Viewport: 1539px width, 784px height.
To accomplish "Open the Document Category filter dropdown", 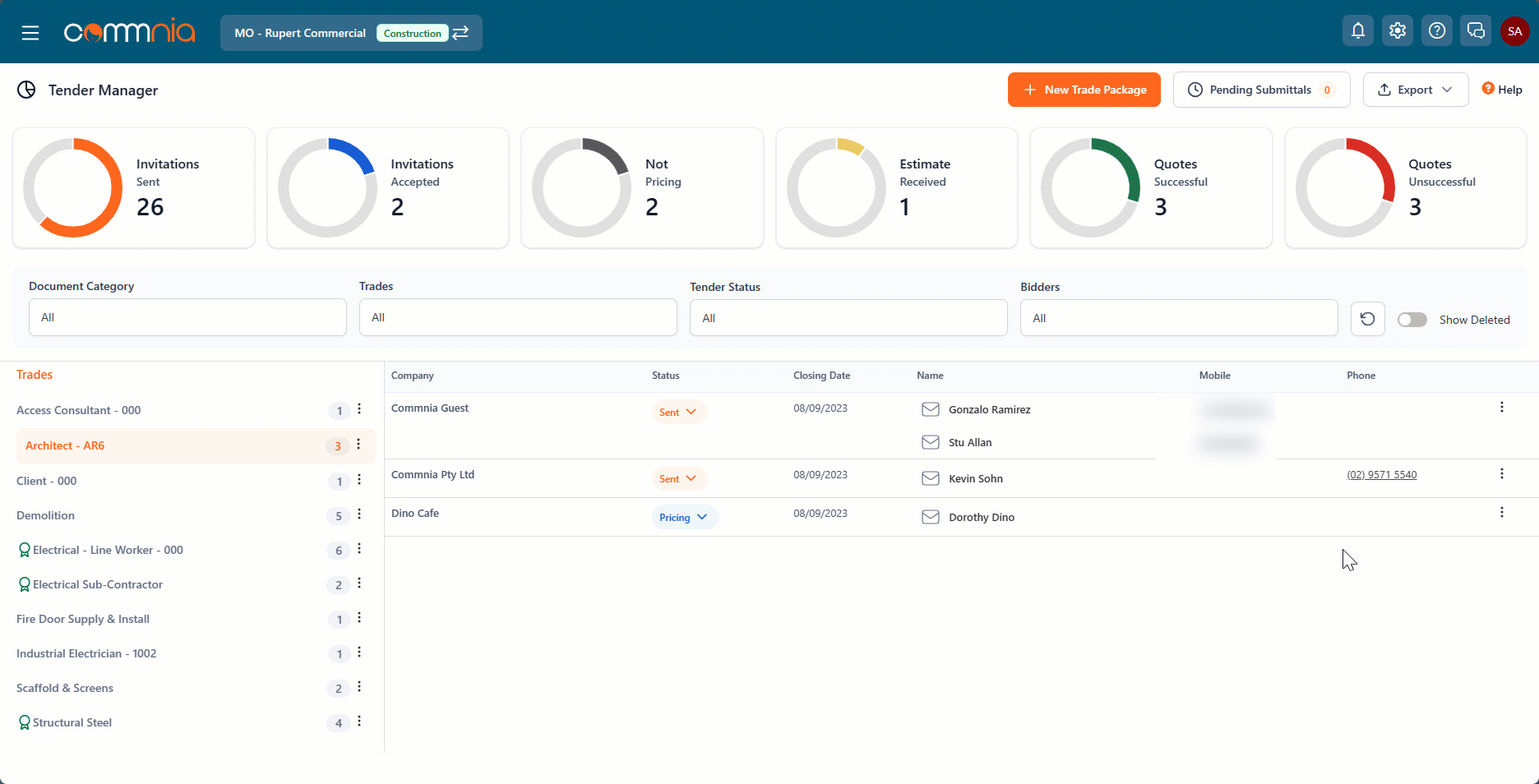I will click(187, 317).
